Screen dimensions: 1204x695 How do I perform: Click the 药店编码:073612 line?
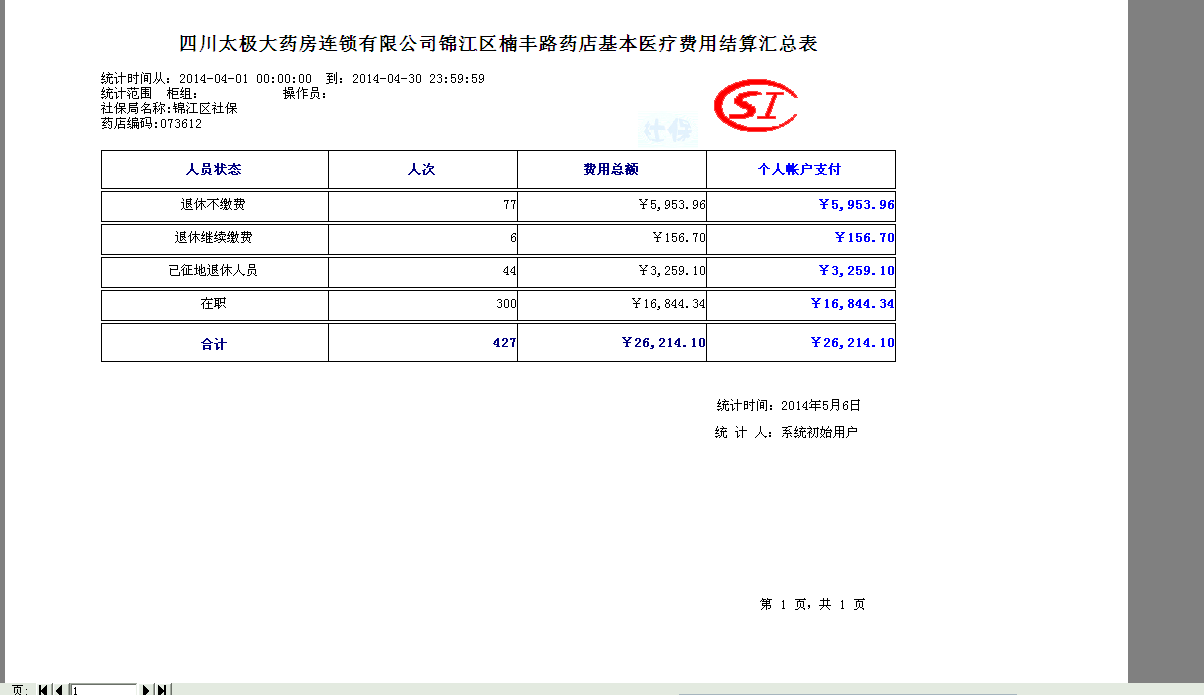coord(151,124)
